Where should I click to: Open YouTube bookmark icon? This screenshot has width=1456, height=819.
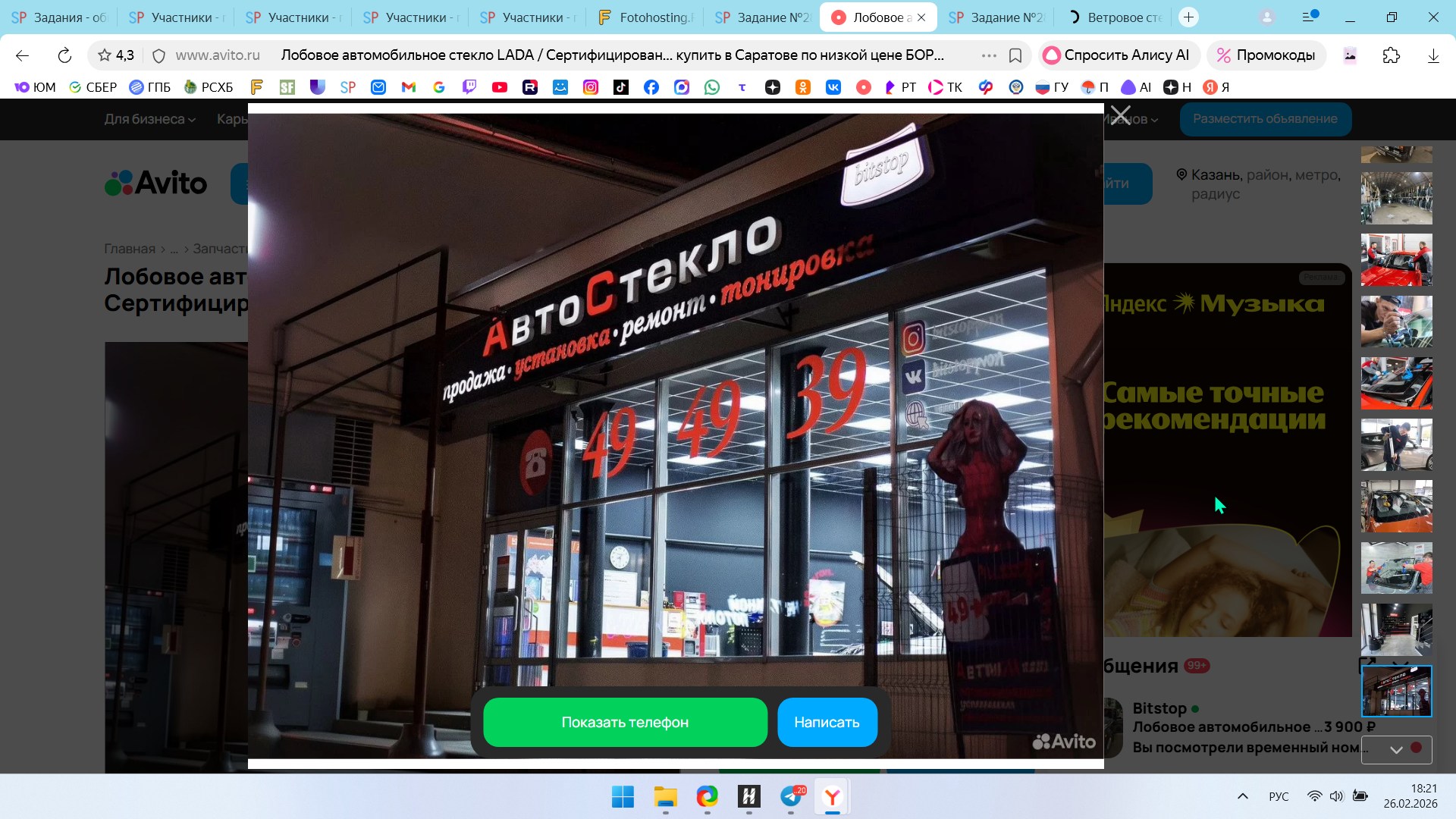[499, 87]
